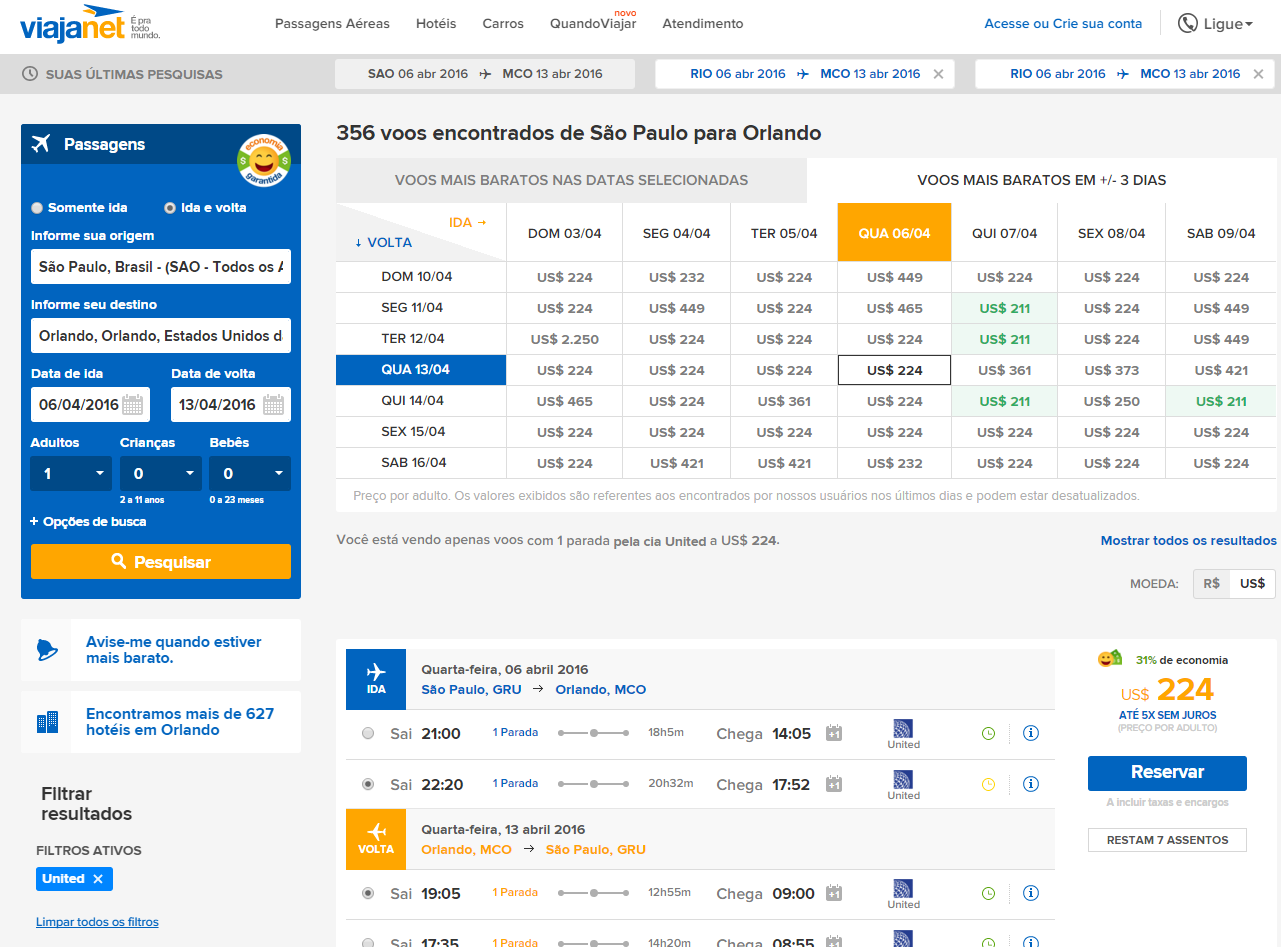Expand Opções de busca
This screenshot has width=1281, height=947.
click(x=88, y=522)
